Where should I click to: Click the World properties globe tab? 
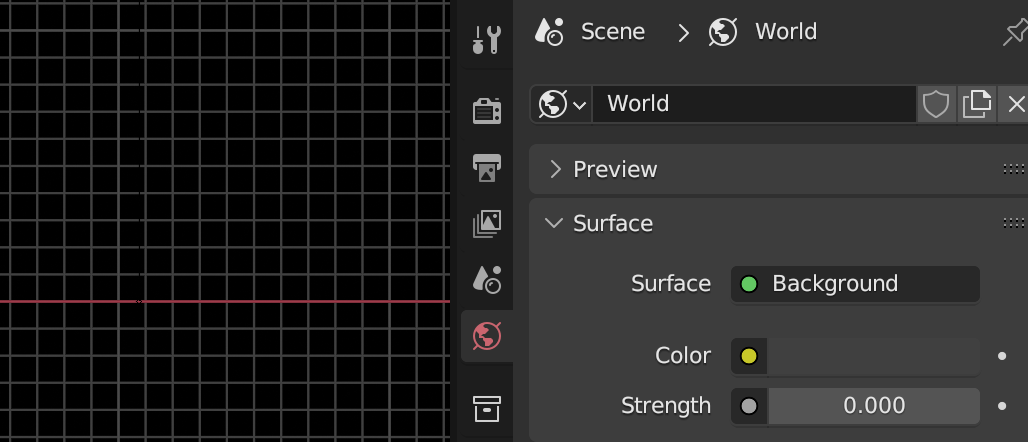tap(487, 336)
